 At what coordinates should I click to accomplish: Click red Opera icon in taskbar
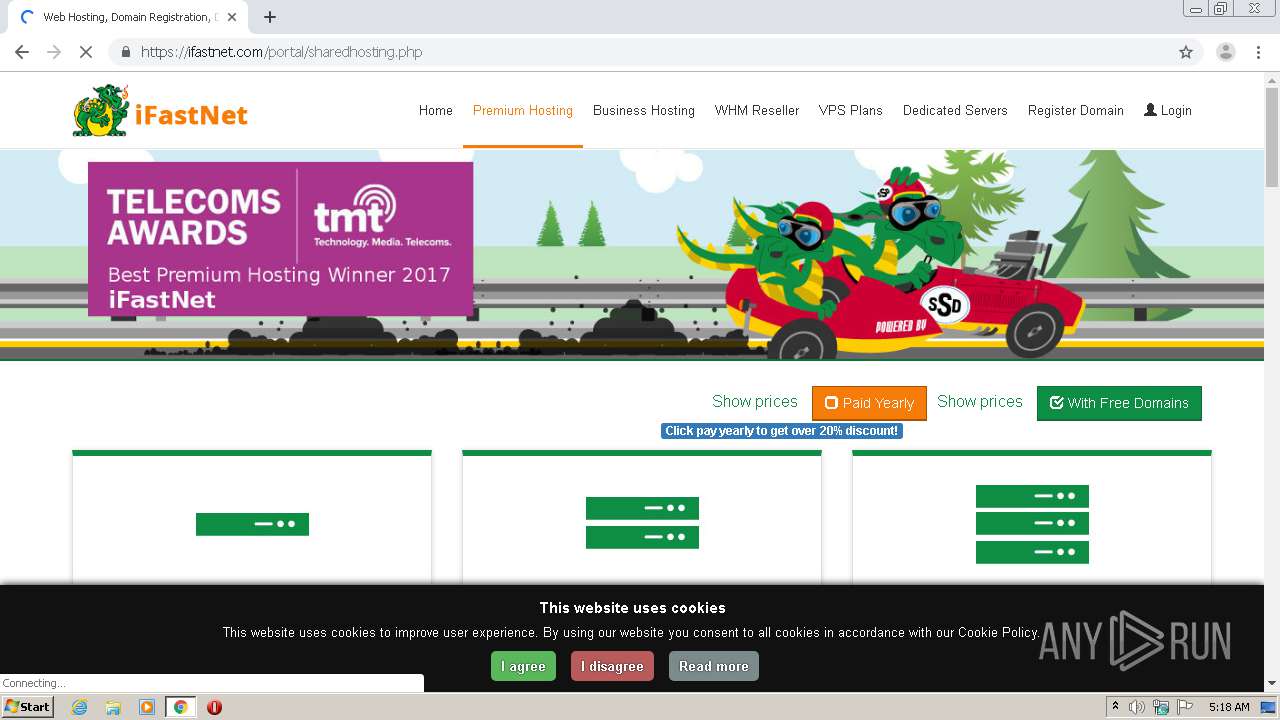point(214,707)
